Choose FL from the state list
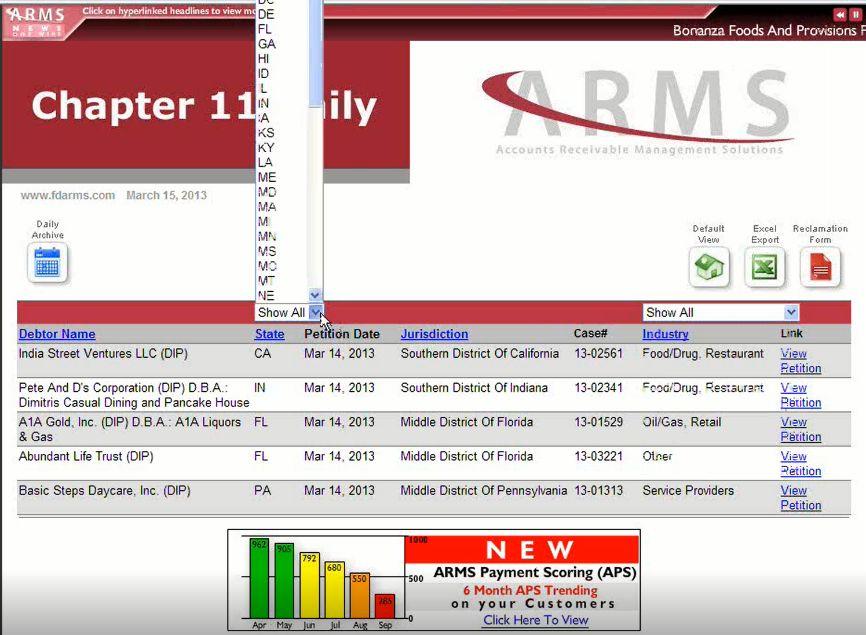Screen dimensions: 866x635 coord(265,29)
